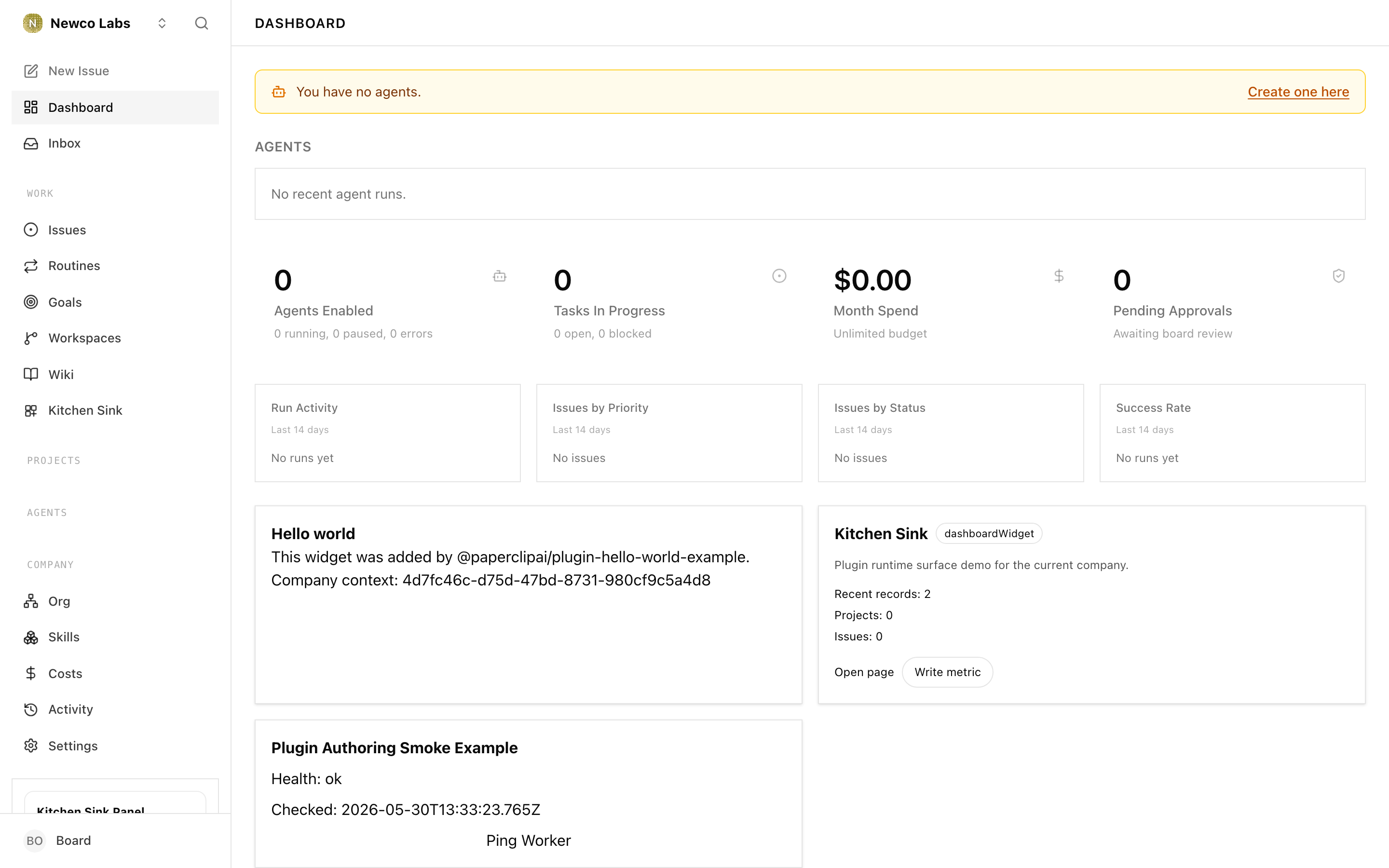The height and width of the screenshot is (868, 1389).
Task: Open Routines in the sidebar
Action: [115, 266]
